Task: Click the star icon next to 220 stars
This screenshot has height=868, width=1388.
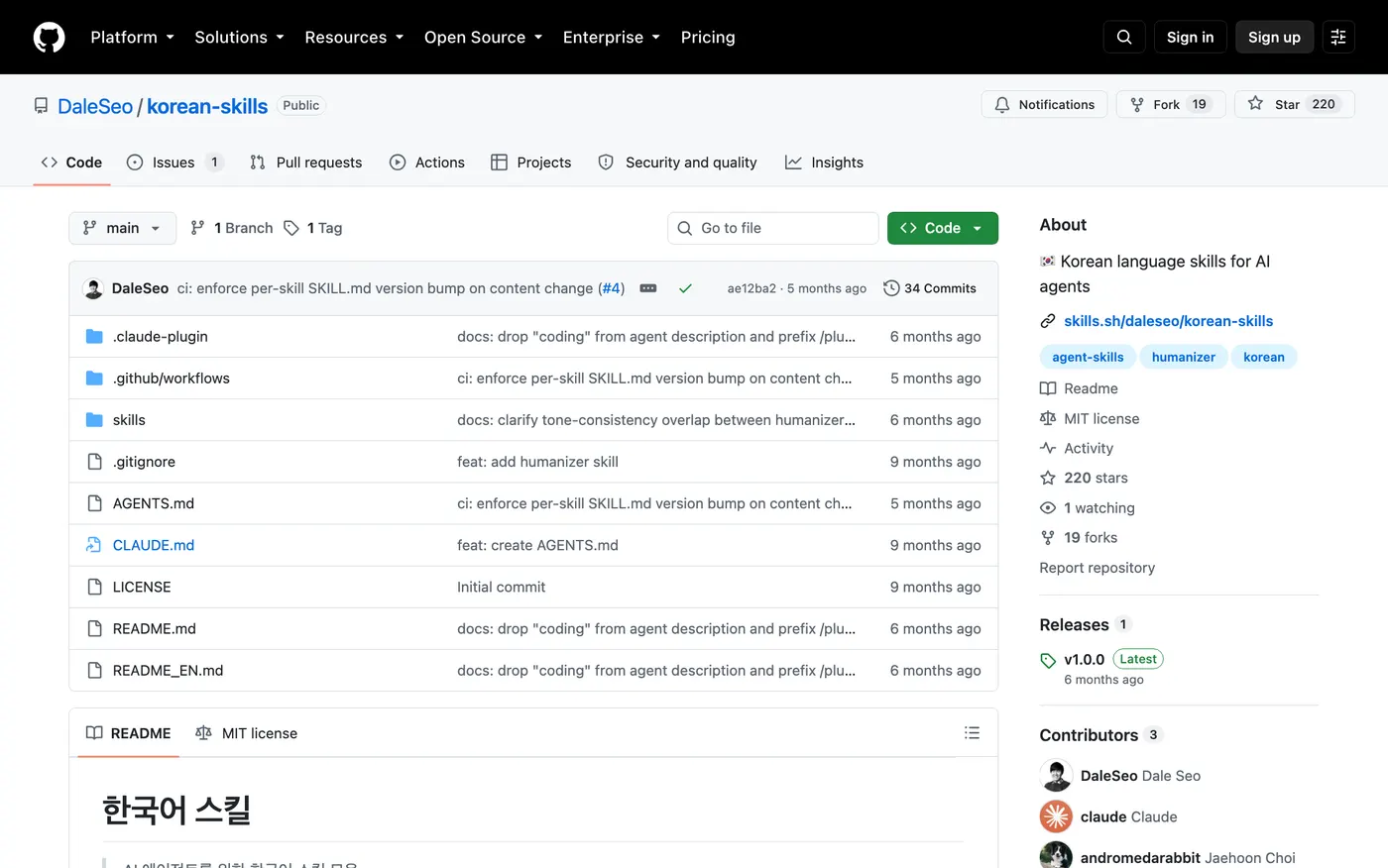Action: (x=1048, y=478)
